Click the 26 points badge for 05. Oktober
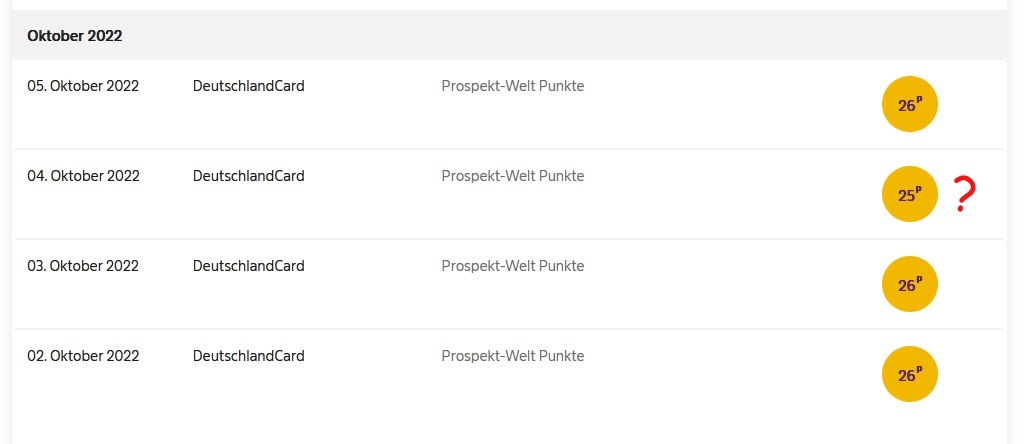1029x444 pixels. coord(910,104)
